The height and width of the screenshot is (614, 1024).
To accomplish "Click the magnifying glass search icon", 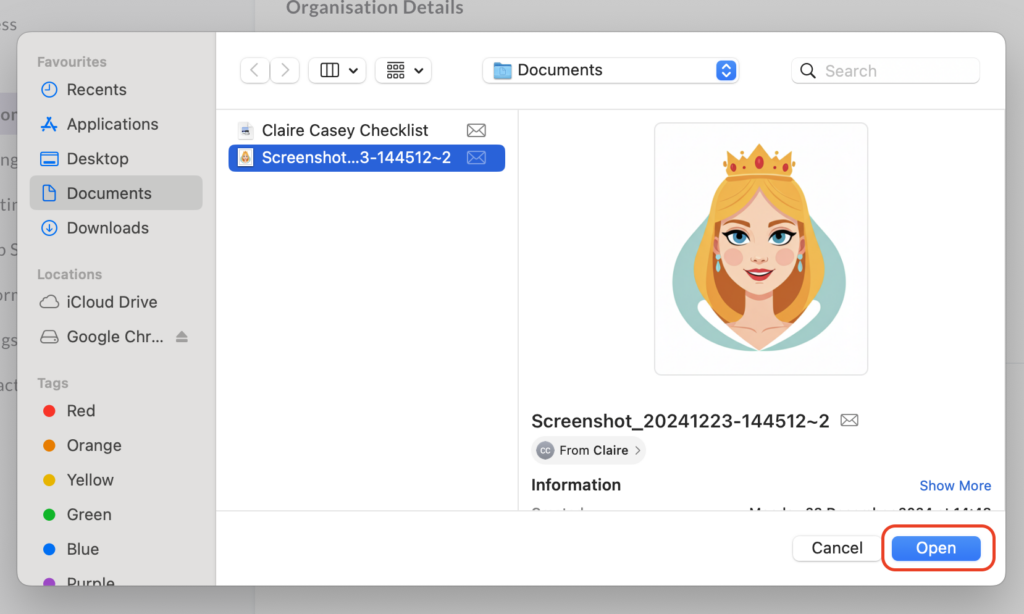I will point(808,71).
